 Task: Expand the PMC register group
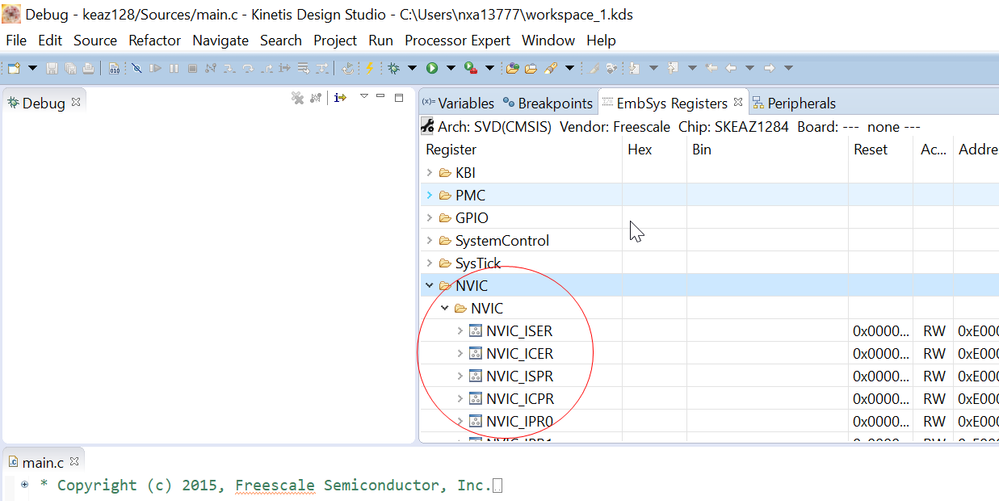tap(429, 195)
